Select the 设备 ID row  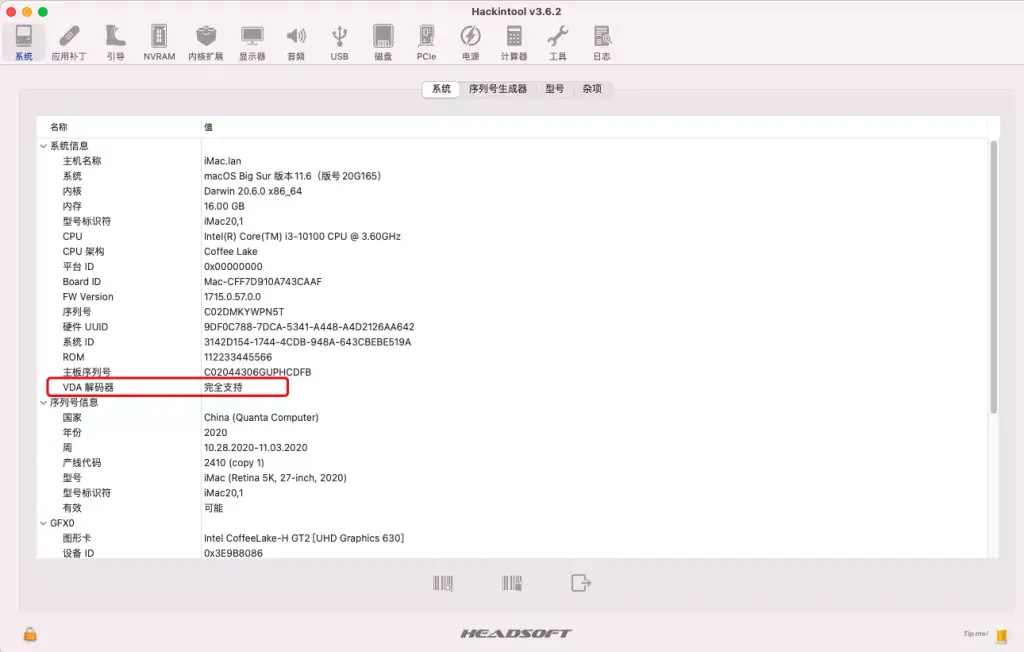513,553
